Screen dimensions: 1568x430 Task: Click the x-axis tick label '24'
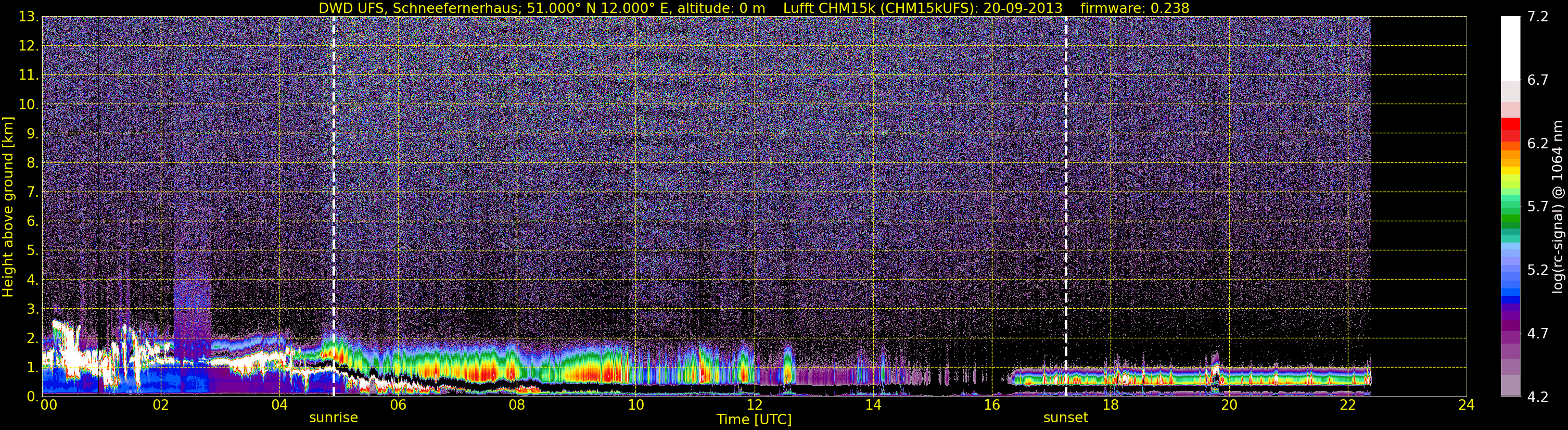(1467, 405)
